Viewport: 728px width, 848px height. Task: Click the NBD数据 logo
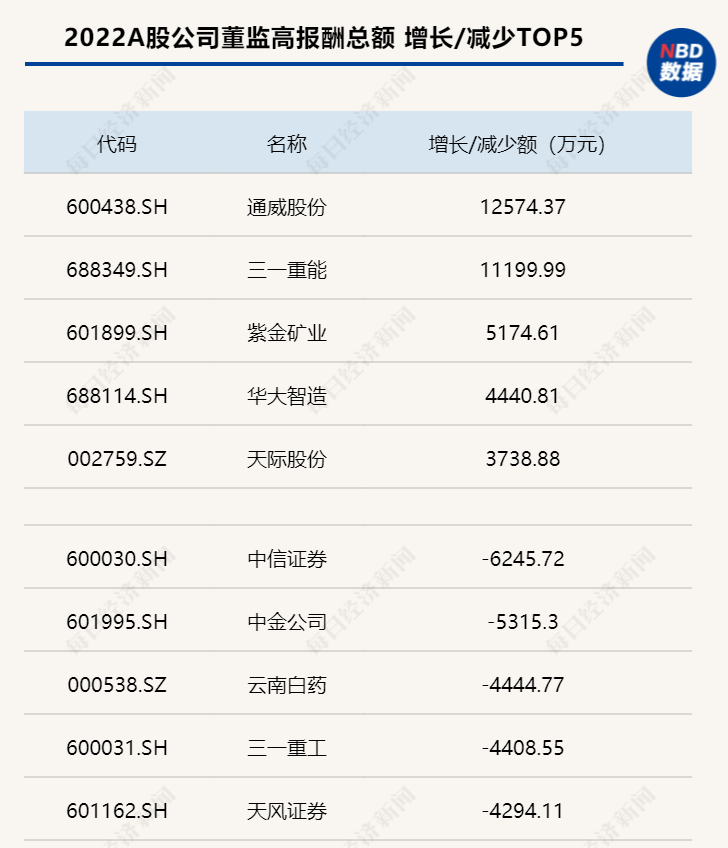[x=681, y=61]
